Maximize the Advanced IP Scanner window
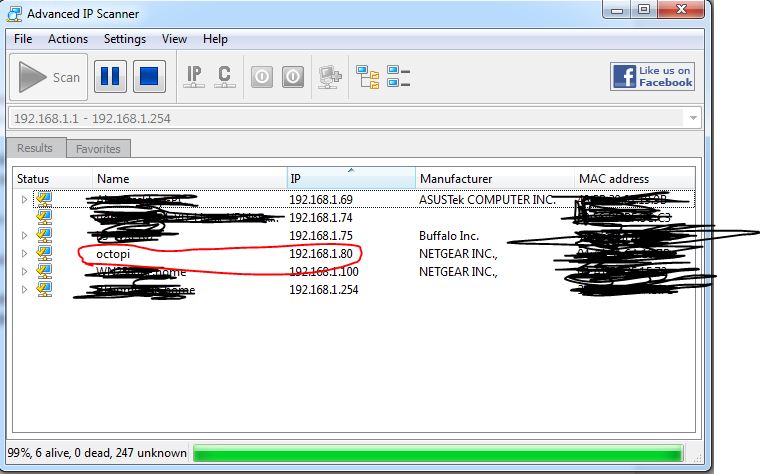Viewport: 760px width, 474px height. (x=644, y=9)
